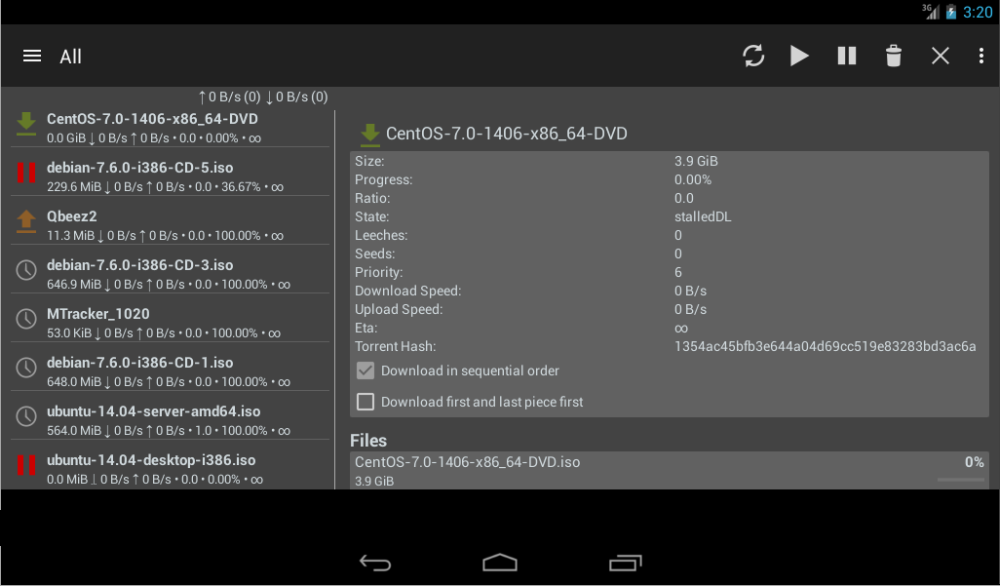This screenshot has height=586, width=1000.
Task: Tap the file progress bar at 0%
Action: coord(960,480)
